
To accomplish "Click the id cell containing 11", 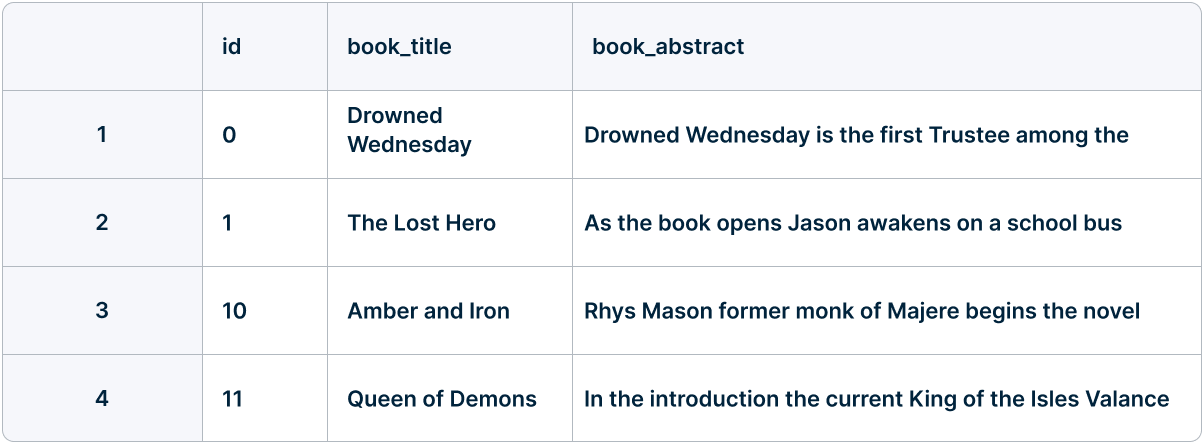I will [x=233, y=399].
